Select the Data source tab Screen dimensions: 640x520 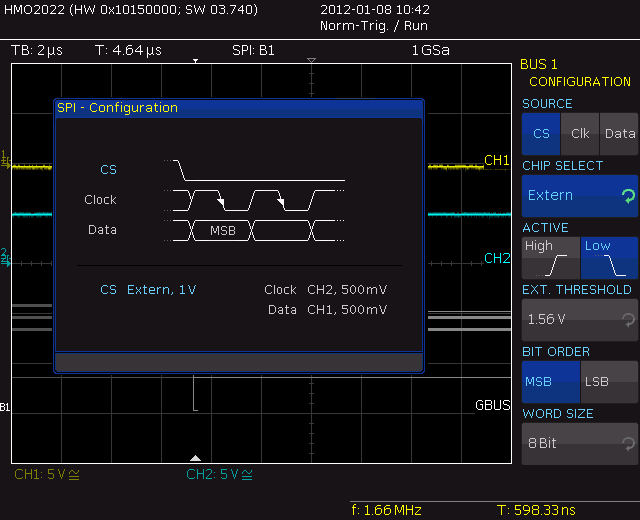[x=619, y=134]
